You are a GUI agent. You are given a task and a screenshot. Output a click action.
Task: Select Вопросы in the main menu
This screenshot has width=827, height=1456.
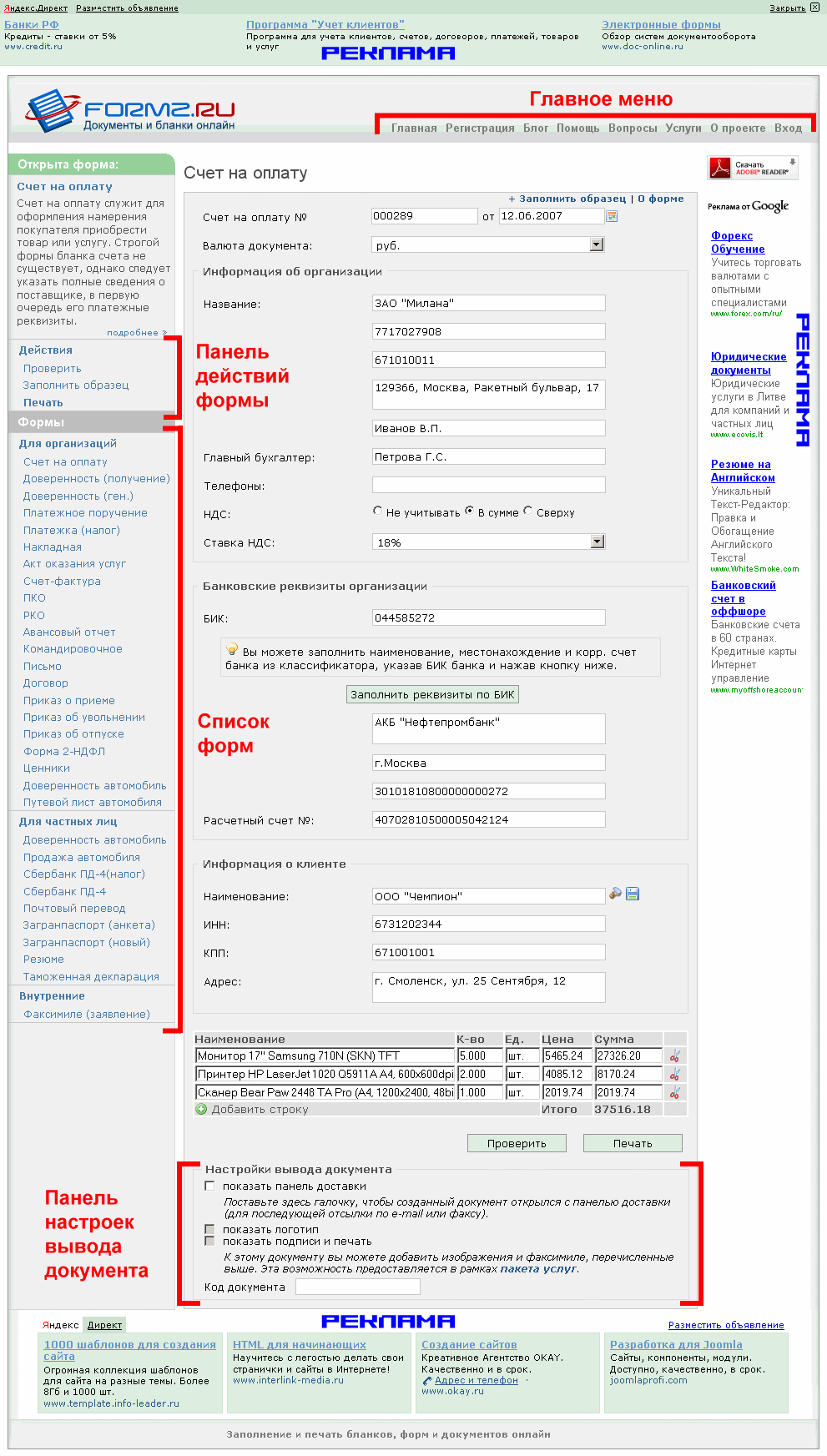[x=633, y=128]
